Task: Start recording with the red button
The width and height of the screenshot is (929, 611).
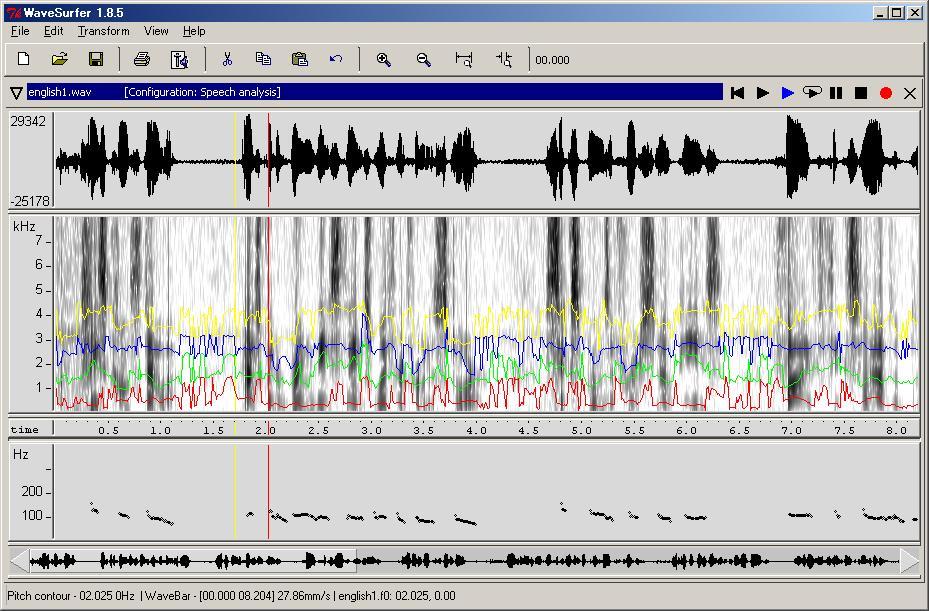Action: (885, 93)
